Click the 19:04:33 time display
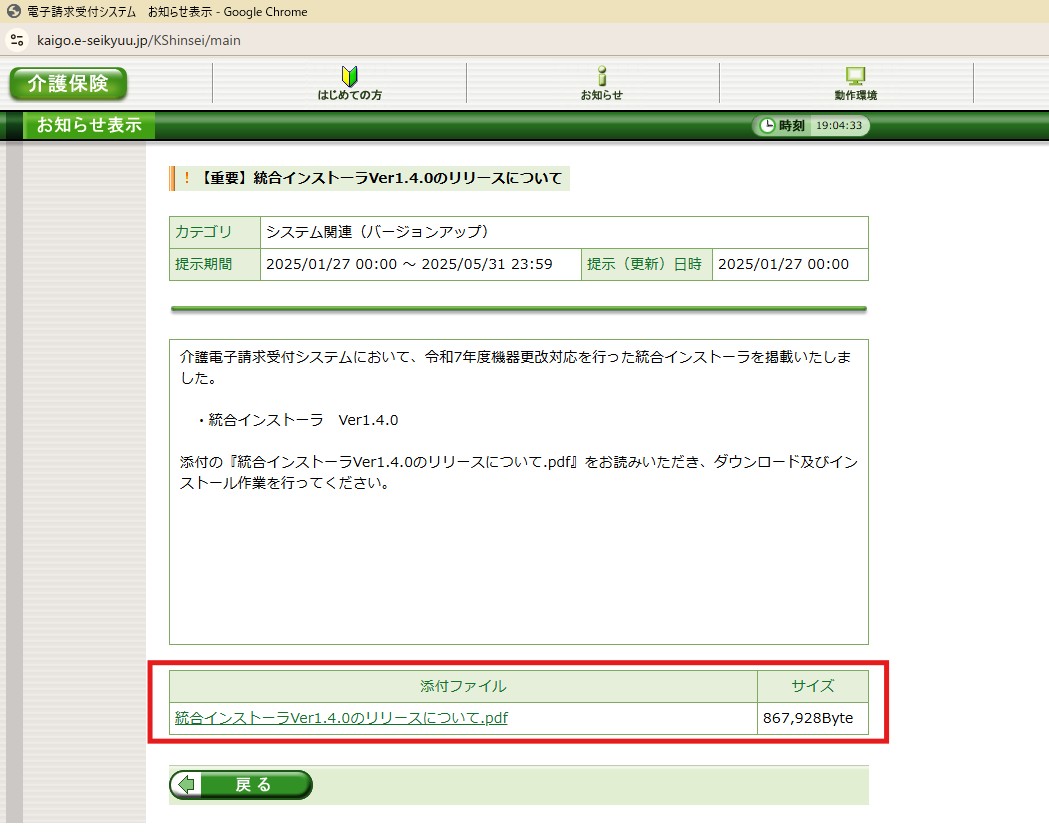The height and width of the screenshot is (839, 1049). (x=839, y=126)
